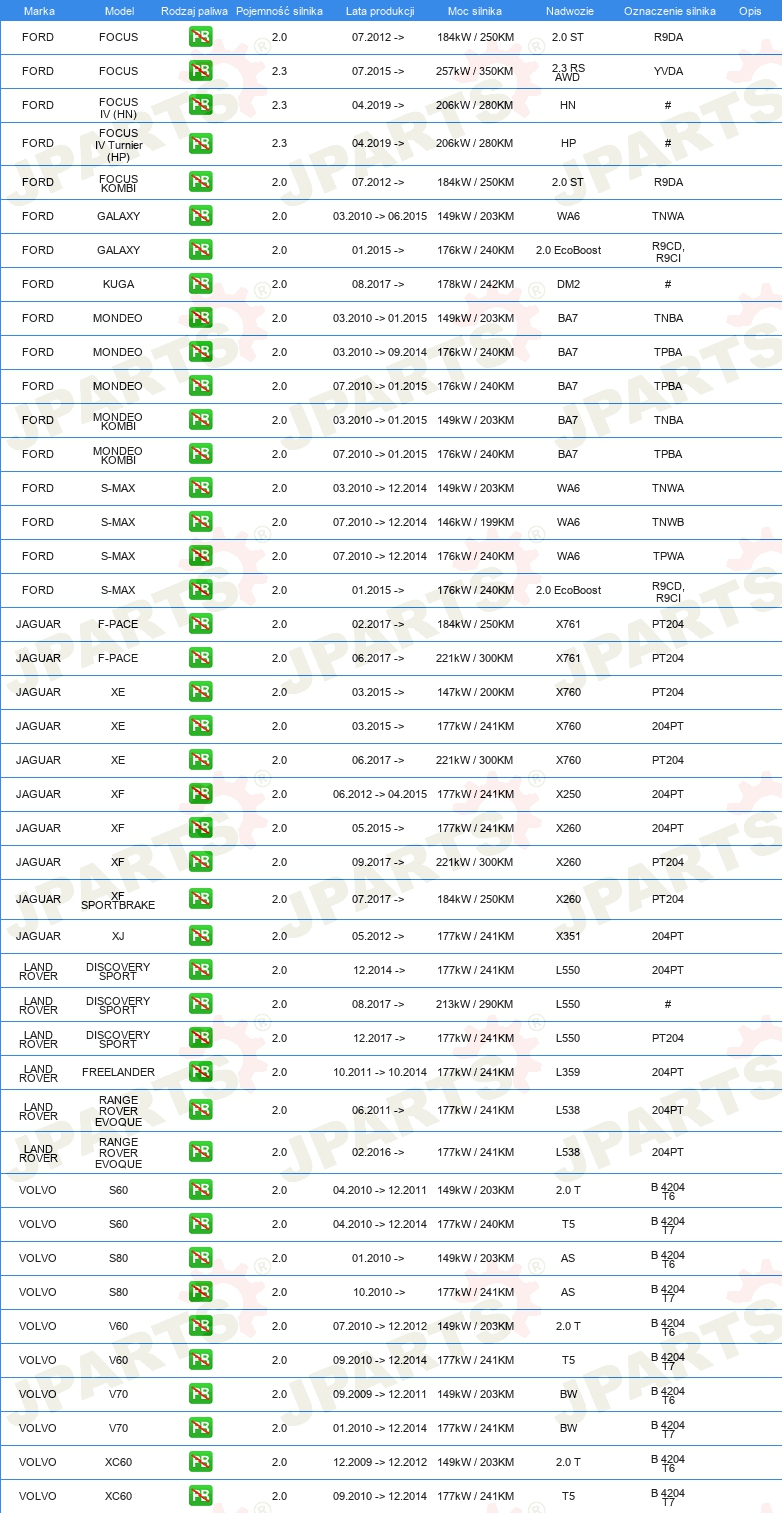Screen dimensions: 782x1513
Task: Click the KUGA model cell
Action: tap(118, 284)
